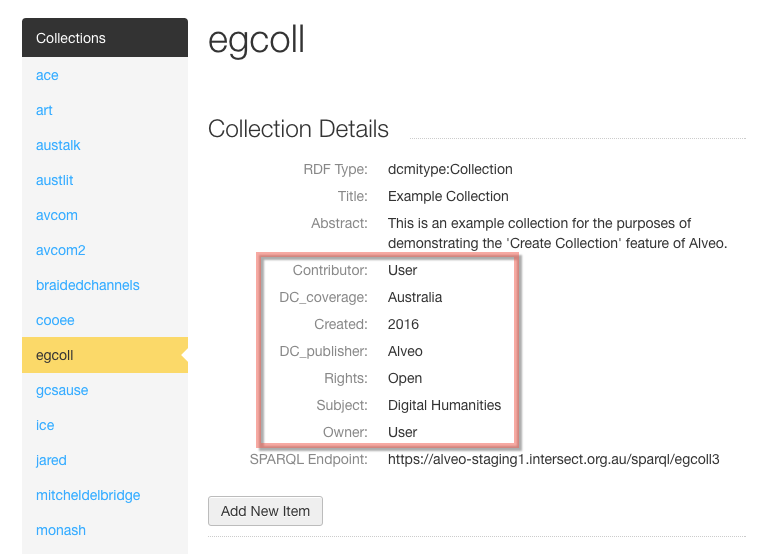The image size is (779, 554).
Task: Open the cooee collection
Action: coord(55,320)
